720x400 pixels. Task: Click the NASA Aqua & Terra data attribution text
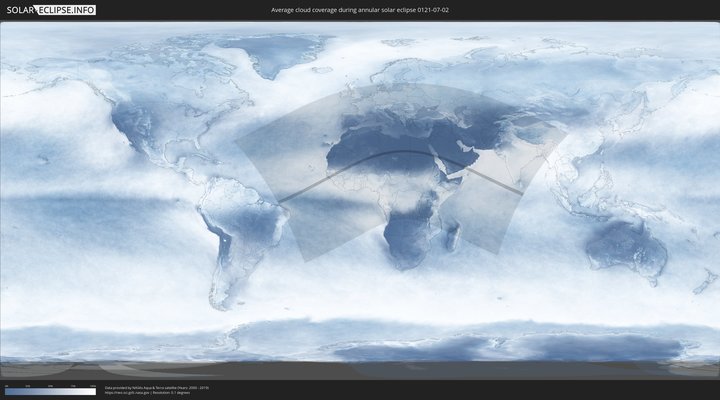[x=157, y=387]
